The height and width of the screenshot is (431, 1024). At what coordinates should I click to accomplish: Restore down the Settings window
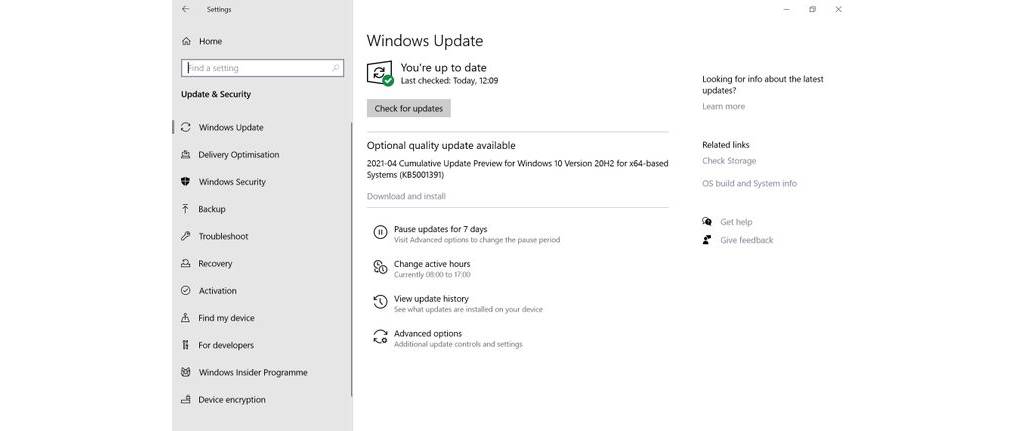tap(812, 9)
